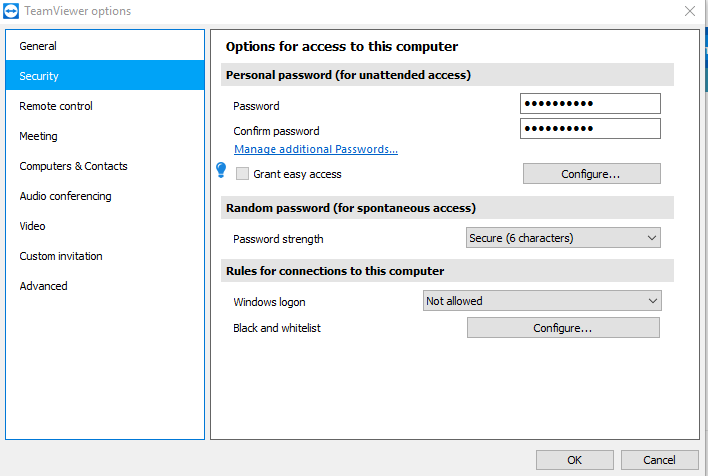The image size is (708, 476).
Task: Click the blue lightbulb hint icon
Action: point(221,170)
